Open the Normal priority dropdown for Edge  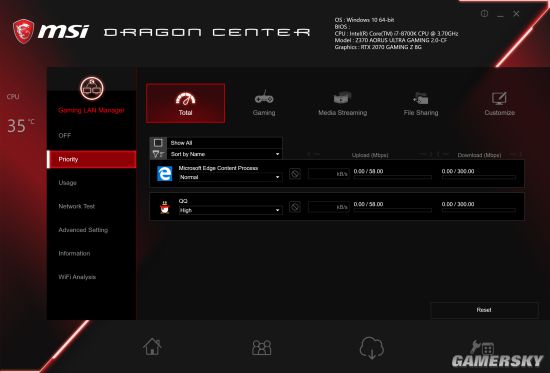[x=230, y=177]
